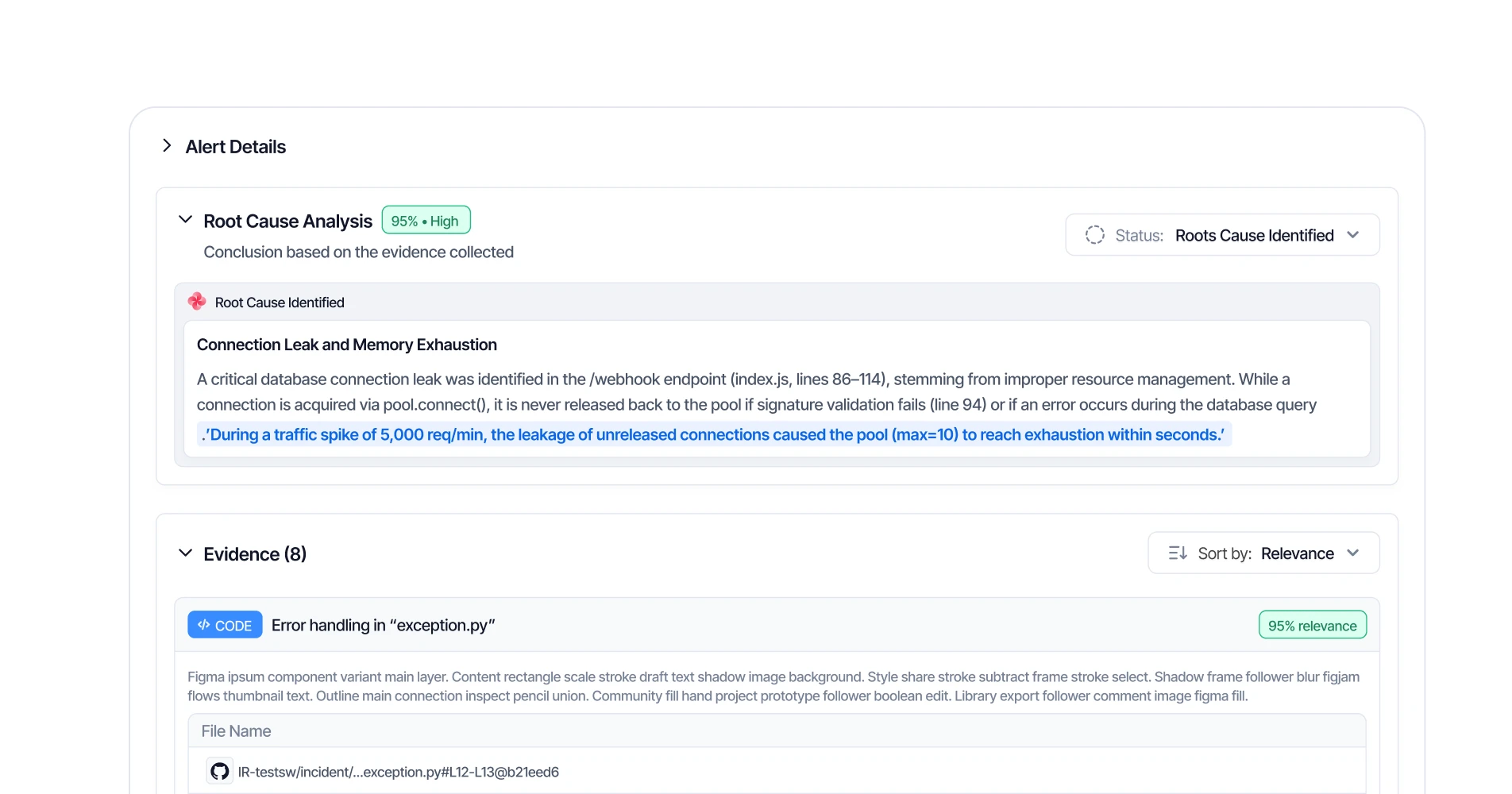Collapse the Root Cause Analysis section
This screenshot has height=794, width=1512.
coord(185,220)
